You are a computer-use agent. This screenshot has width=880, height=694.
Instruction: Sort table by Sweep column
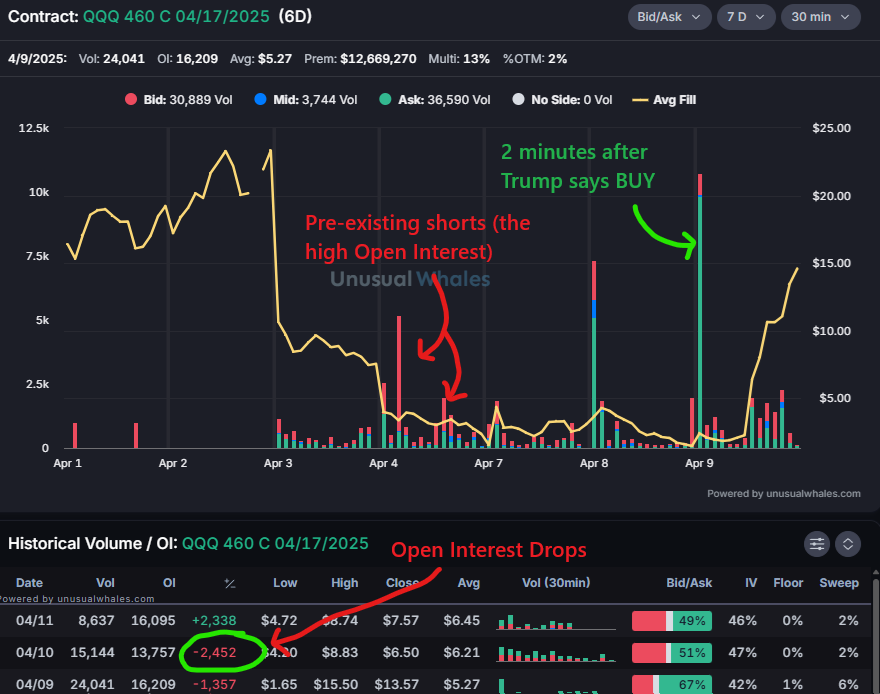pyautogui.click(x=839, y=583)
